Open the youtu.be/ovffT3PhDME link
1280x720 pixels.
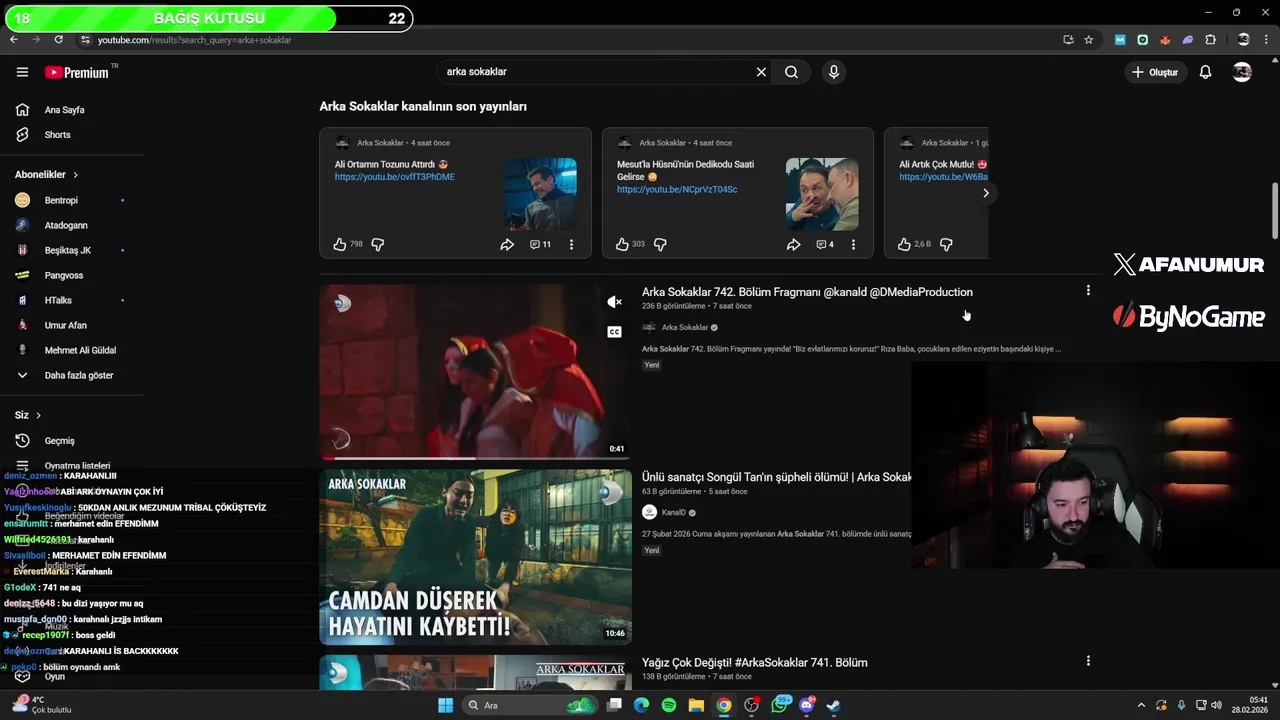pos(394,177)
